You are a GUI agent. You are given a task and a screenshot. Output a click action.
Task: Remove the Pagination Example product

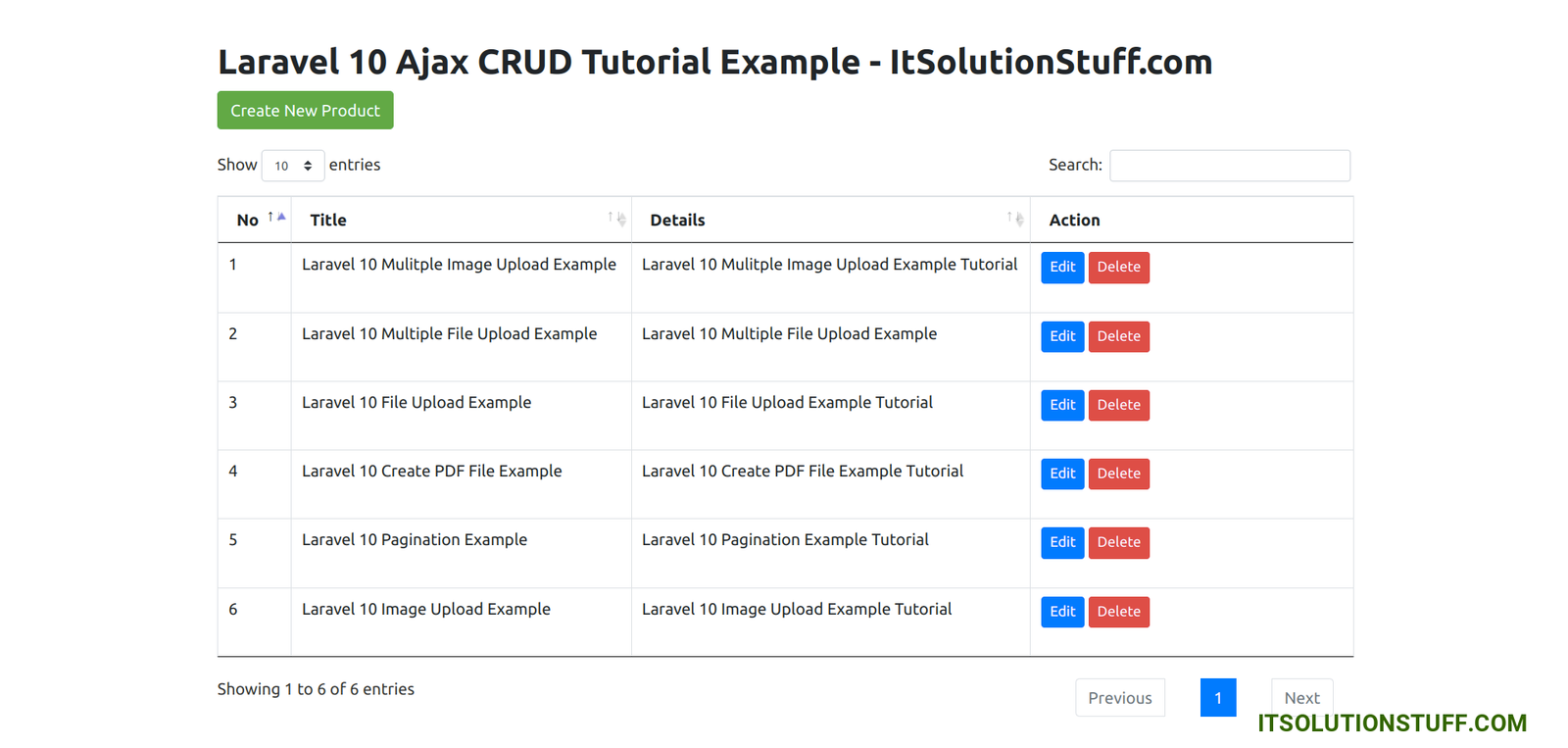1118,542
